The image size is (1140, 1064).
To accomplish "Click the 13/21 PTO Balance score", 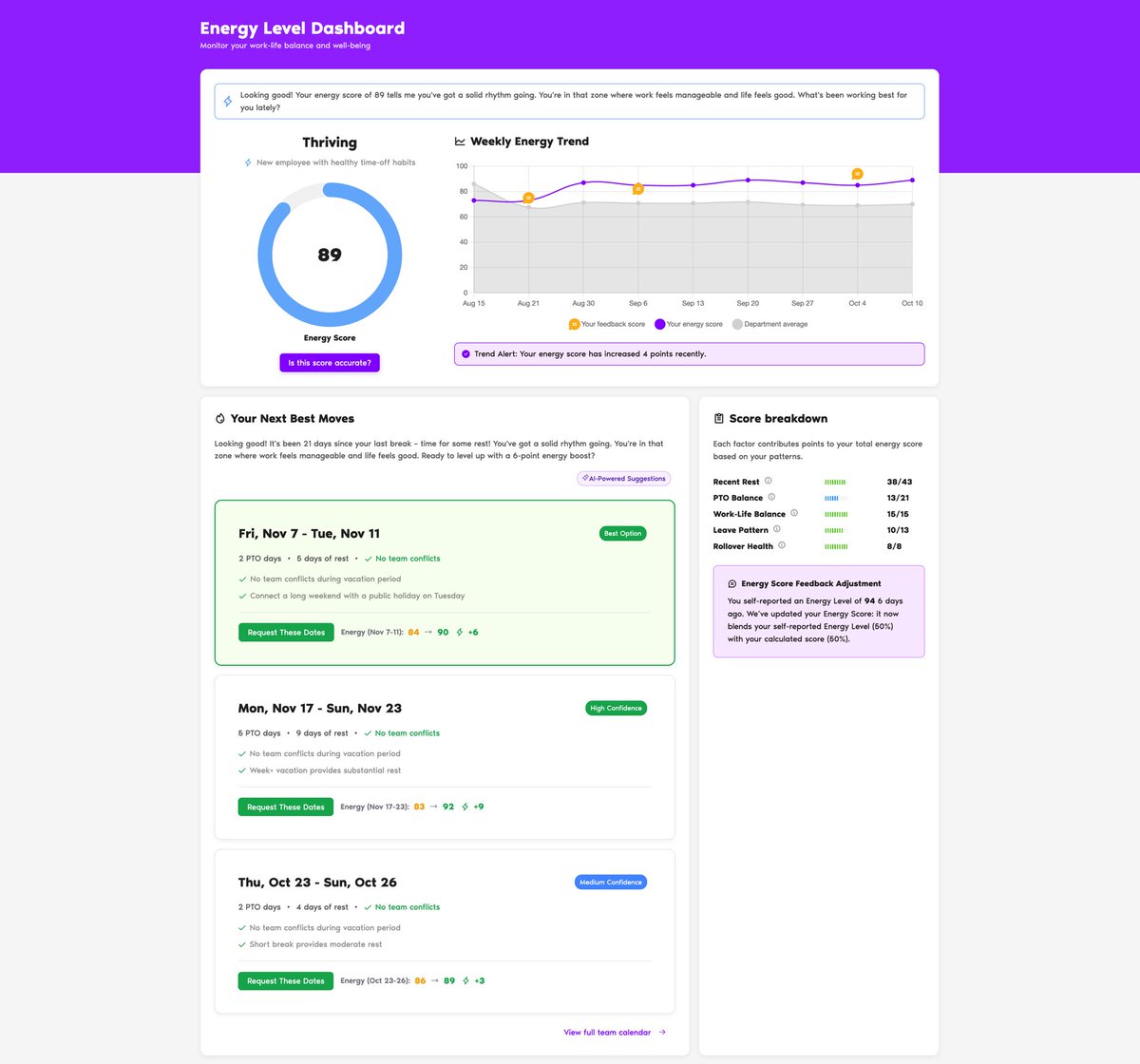I will tap(898, 498).
